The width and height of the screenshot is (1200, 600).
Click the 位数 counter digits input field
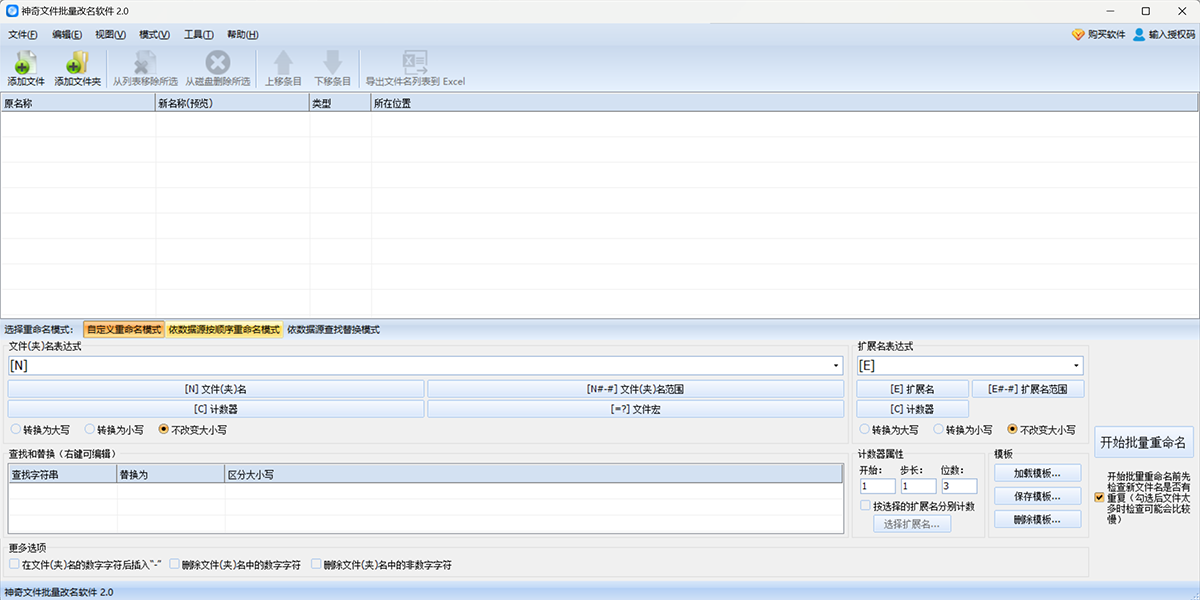coord(958,486)
